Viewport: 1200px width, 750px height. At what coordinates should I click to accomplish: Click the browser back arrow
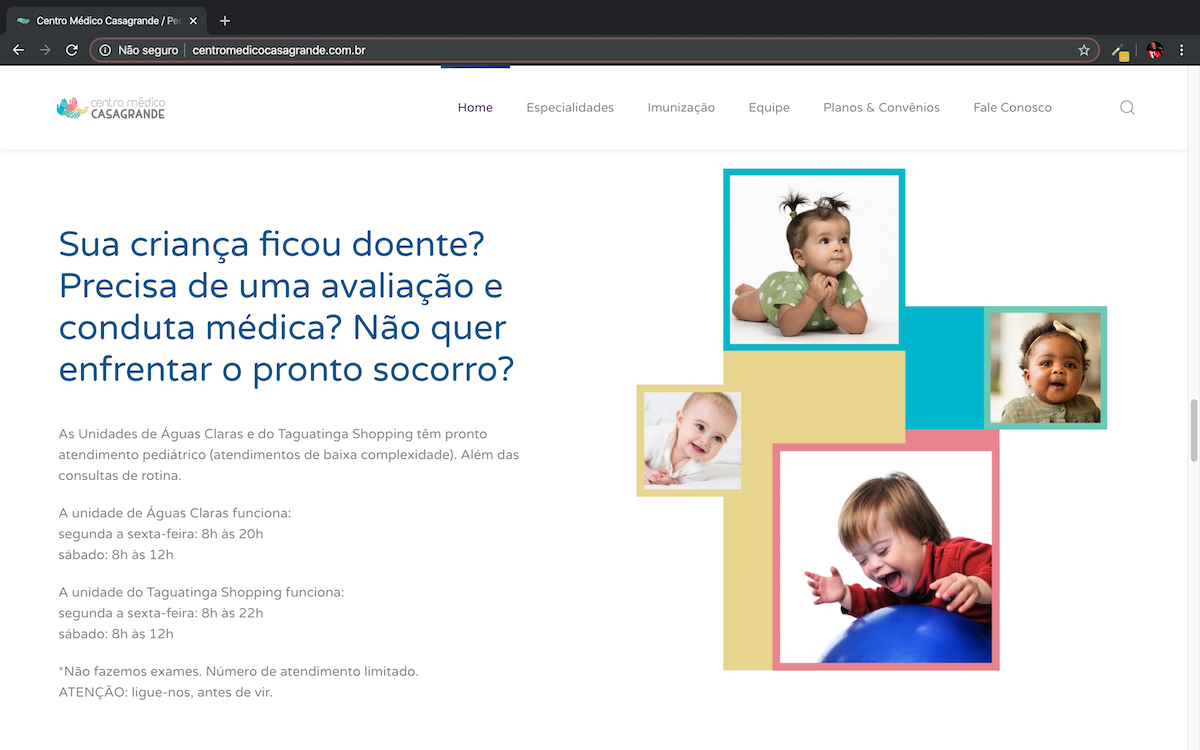[x=18, y=50]
